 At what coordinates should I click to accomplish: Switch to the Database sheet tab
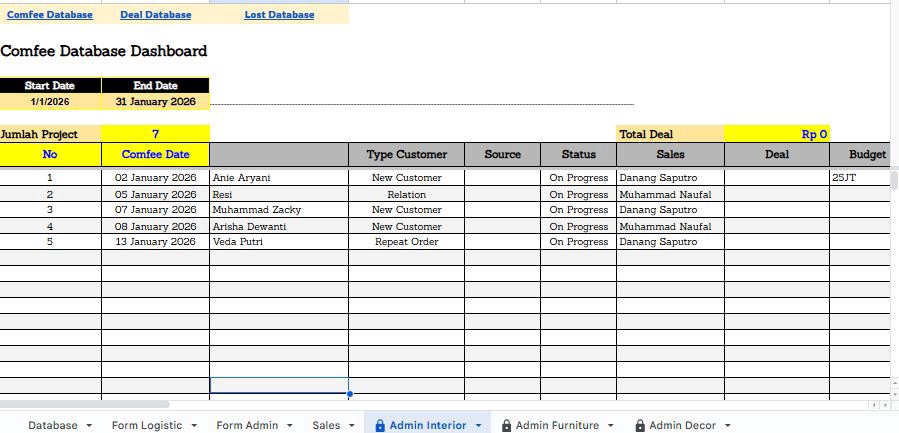(x=52, y=425)
